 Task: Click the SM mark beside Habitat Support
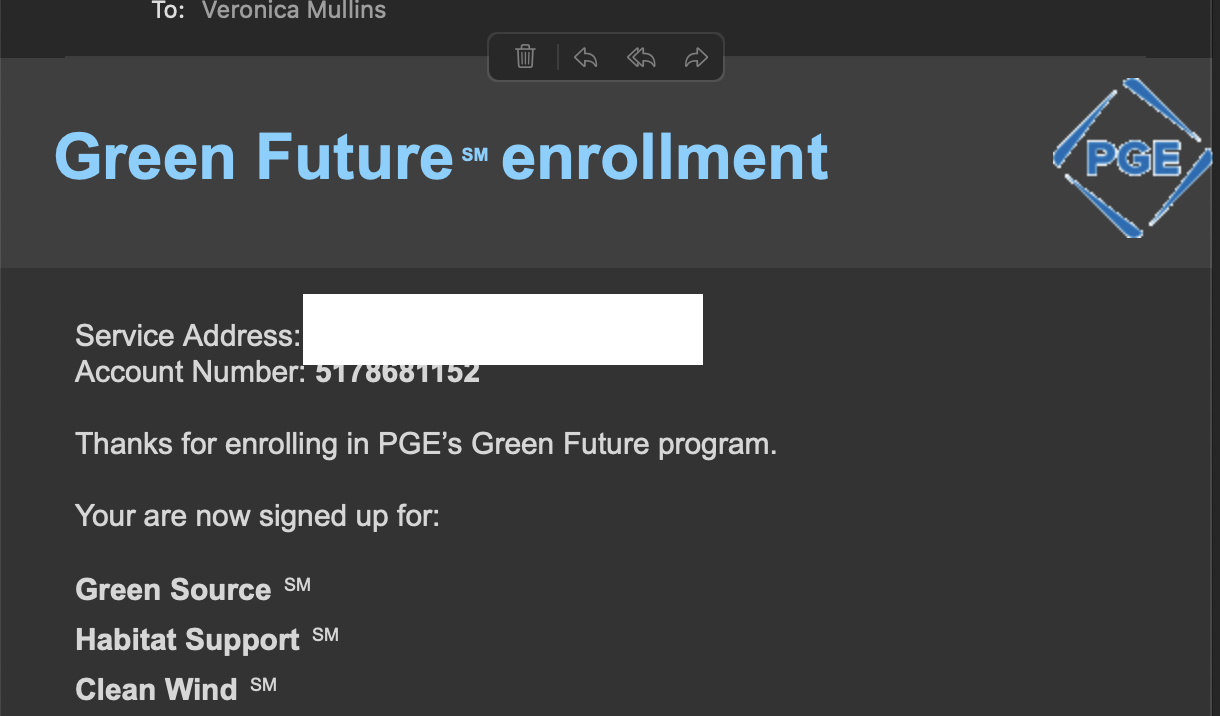[x=325, y=634]
